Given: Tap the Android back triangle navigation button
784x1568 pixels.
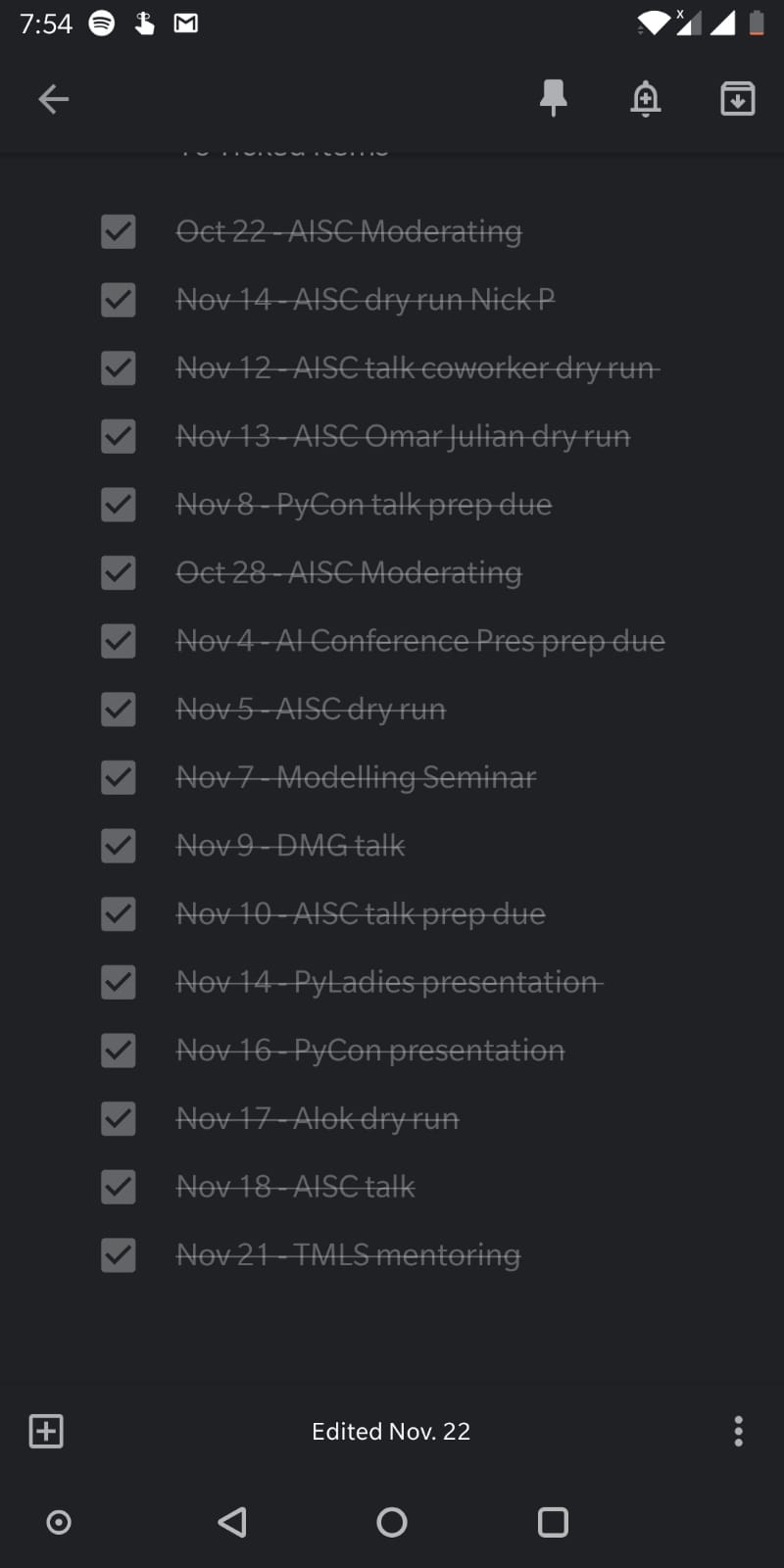Looking at the screenshot, I should (x=232, y=1522).
